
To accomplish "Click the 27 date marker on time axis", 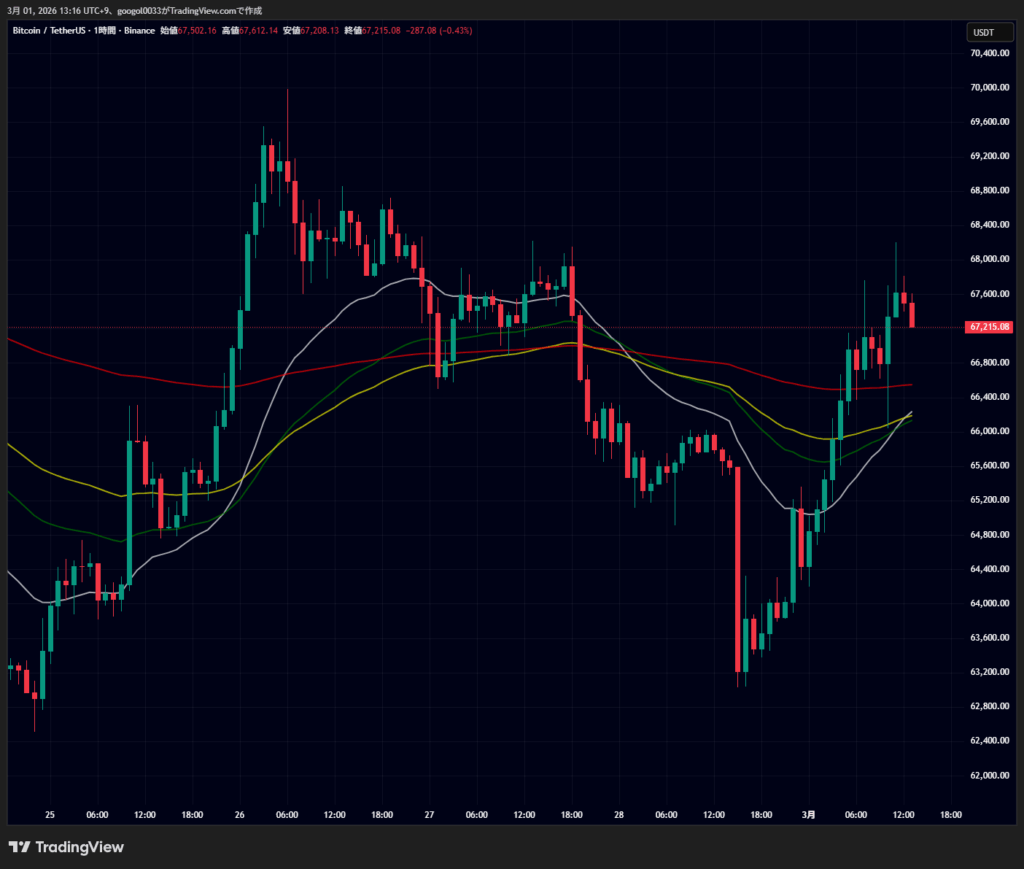I will [428, 815].
